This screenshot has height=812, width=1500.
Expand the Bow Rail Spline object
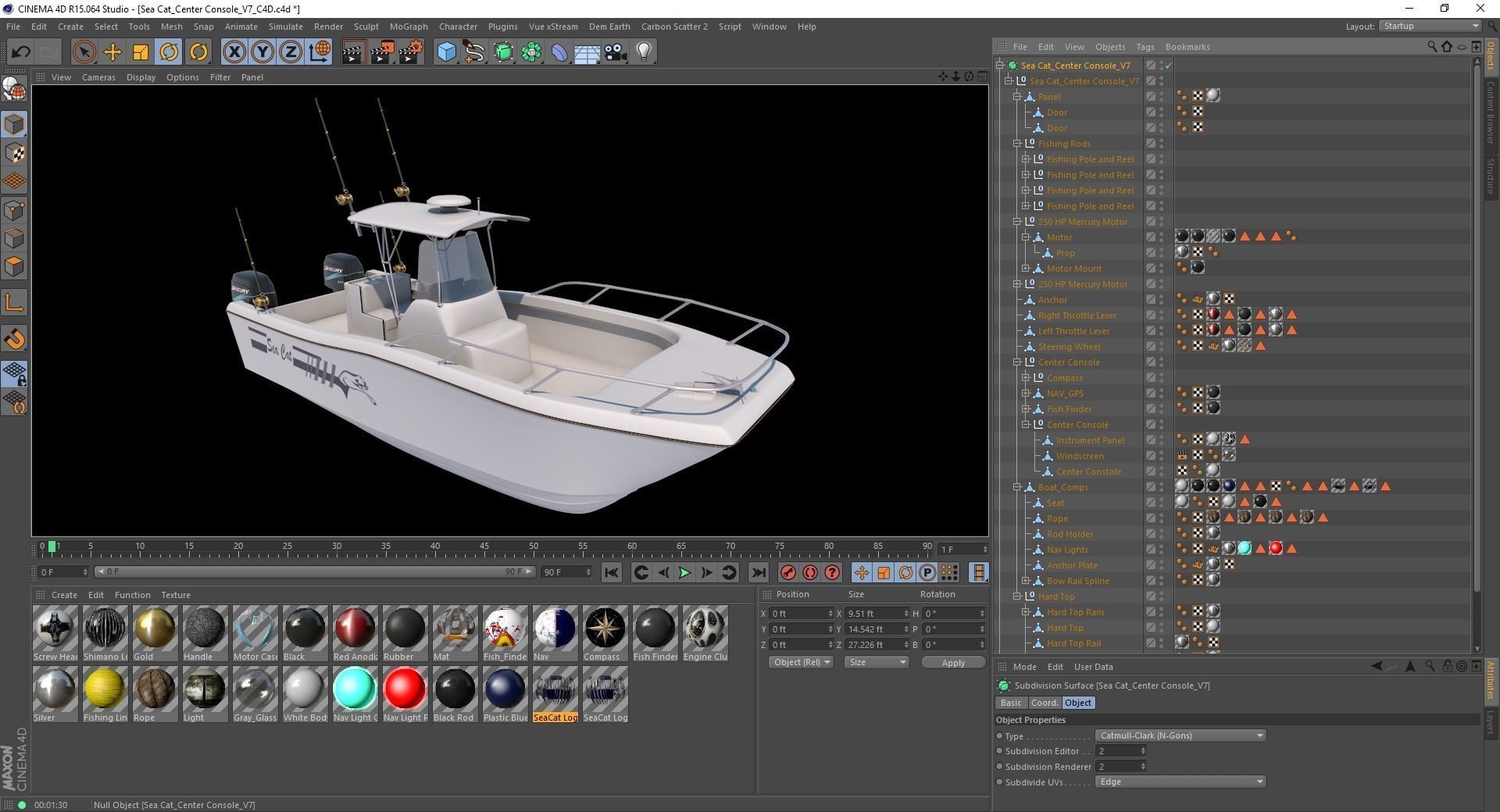(x=1026, y=581)
